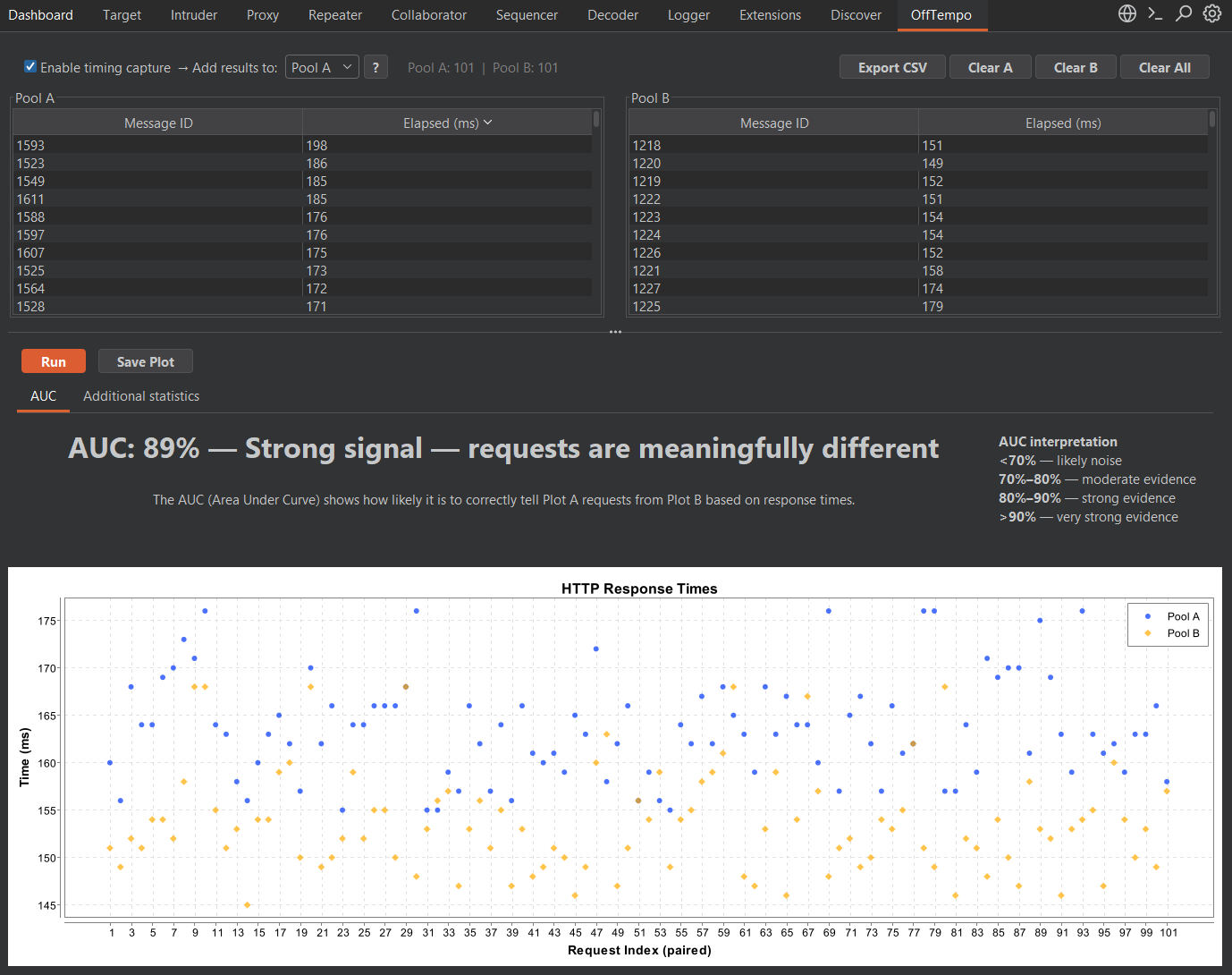Clear Pool A results
The width and height of the screenshot is (1232, 975).
[x=990, y=66]
